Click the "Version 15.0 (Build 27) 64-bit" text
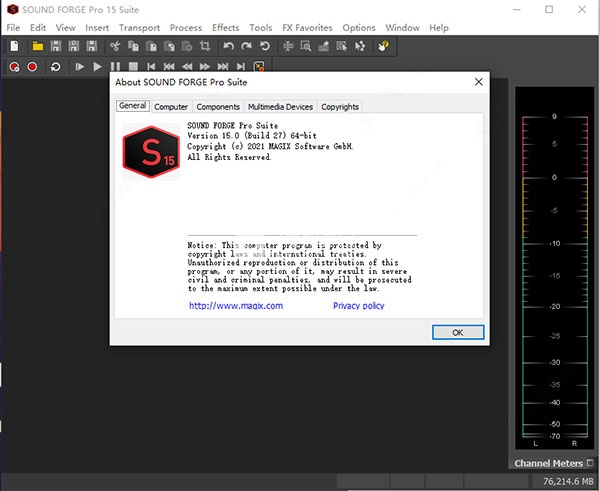600x491 pixels. 252,136
